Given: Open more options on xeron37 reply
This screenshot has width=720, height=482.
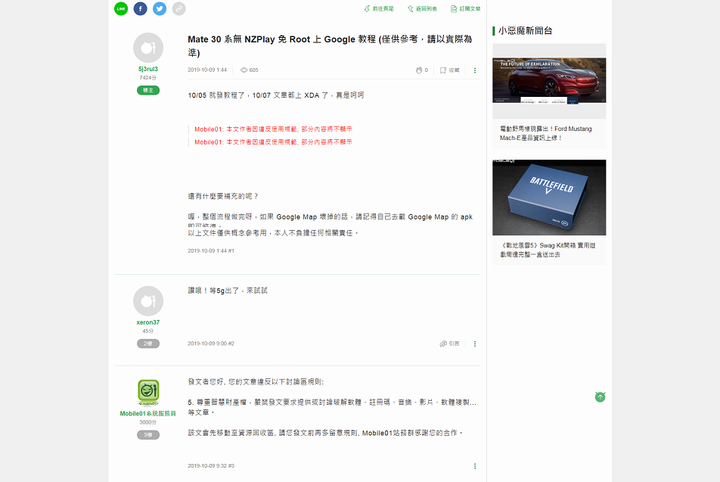Looking at the screenshot, I should pyautogui.click(x=475, y=343).
